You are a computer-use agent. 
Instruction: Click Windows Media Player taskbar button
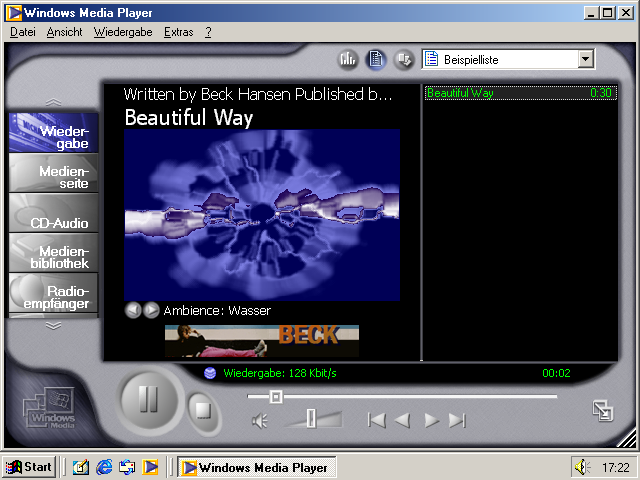pos(257,467)
